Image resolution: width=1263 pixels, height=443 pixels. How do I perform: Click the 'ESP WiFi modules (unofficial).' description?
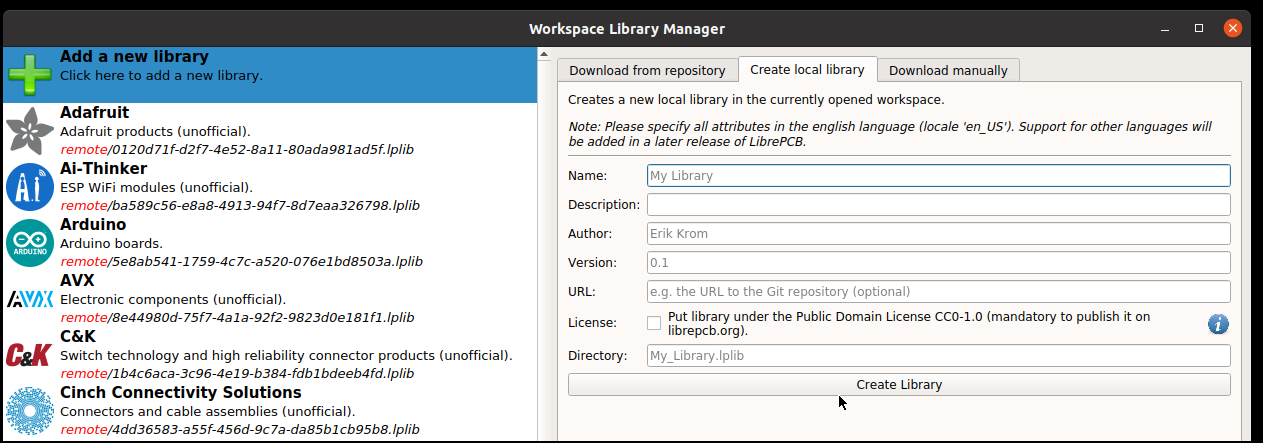coord(156,187)
